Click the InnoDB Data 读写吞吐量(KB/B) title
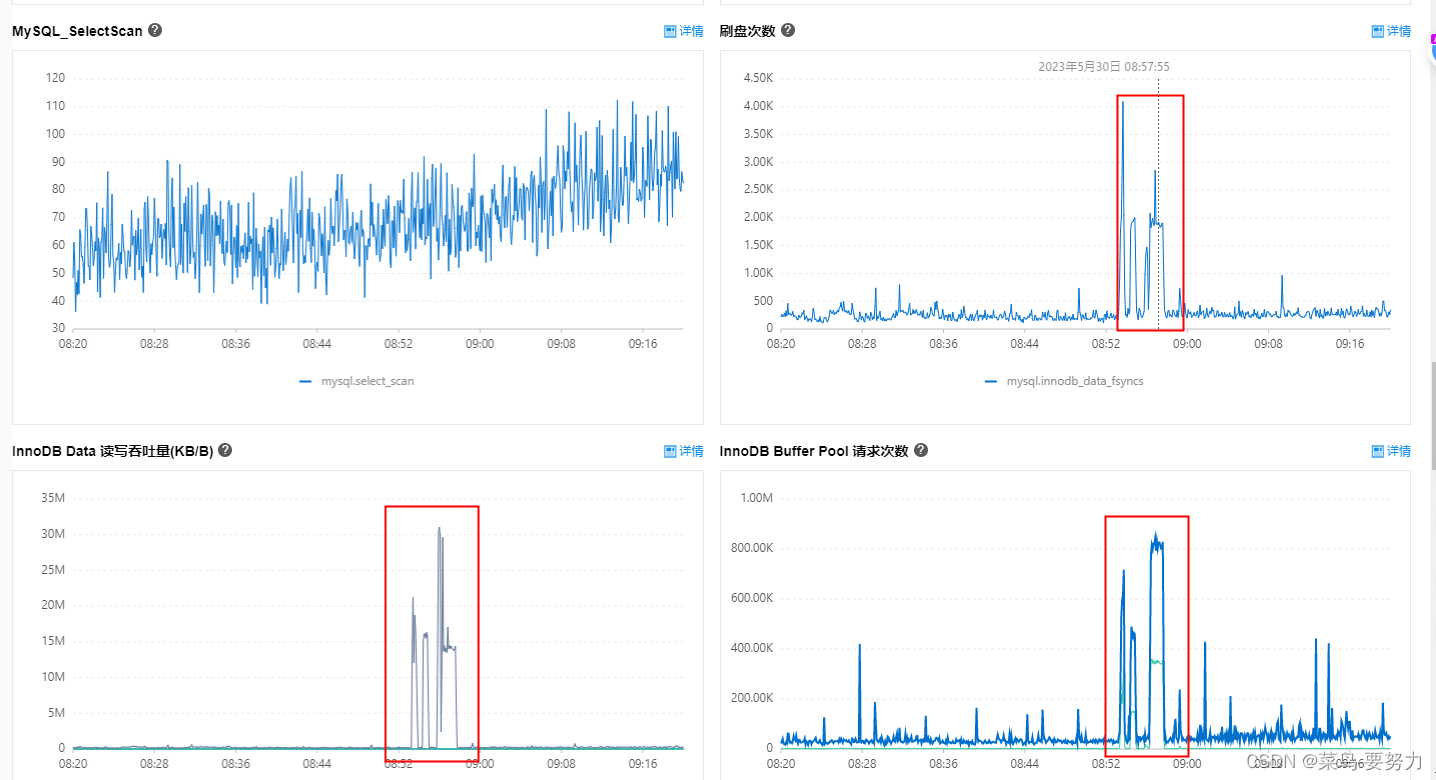 point(113,451)
